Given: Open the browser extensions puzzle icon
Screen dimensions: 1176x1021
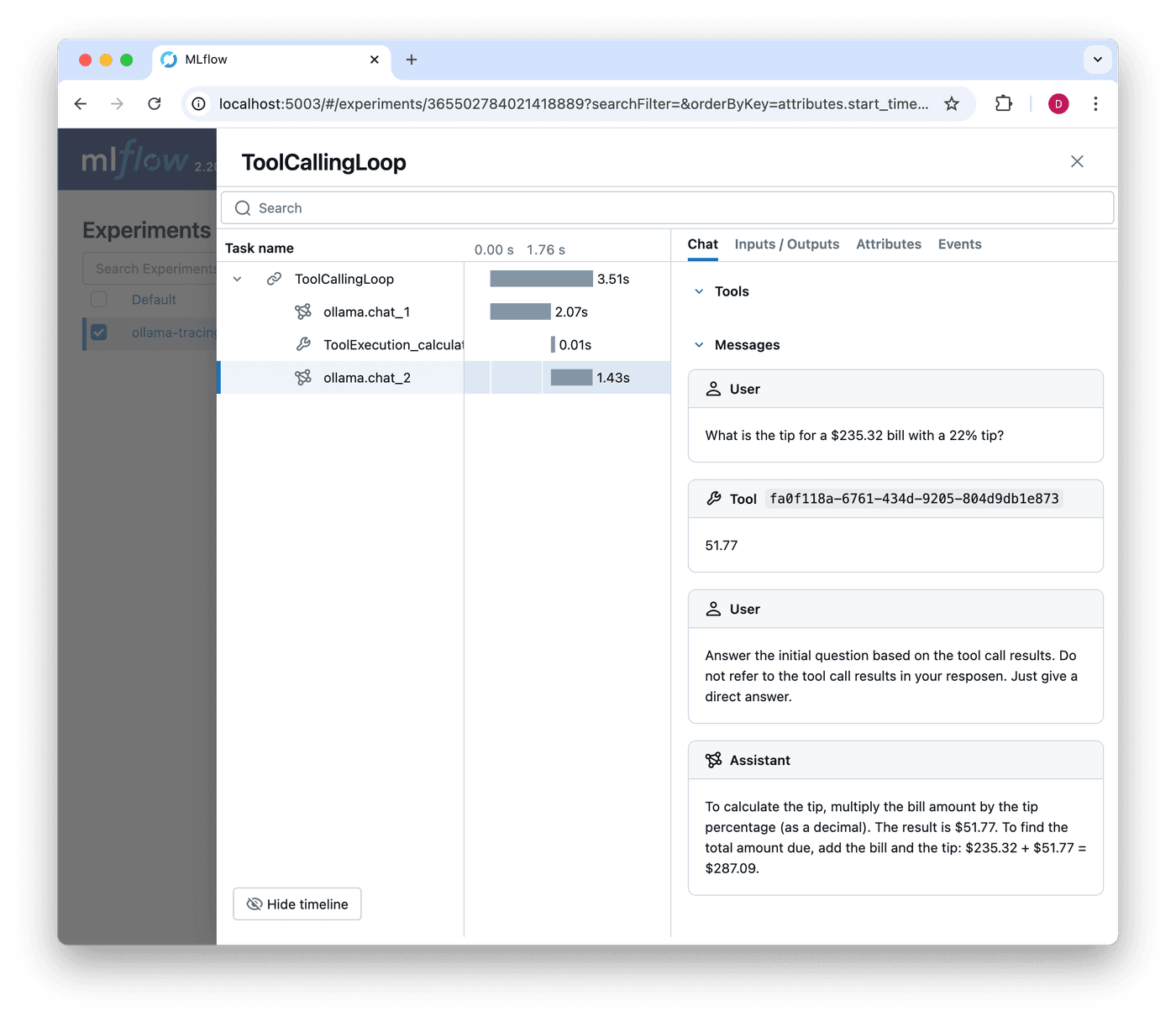Looking at the screenshot, I should (1003, 104).
